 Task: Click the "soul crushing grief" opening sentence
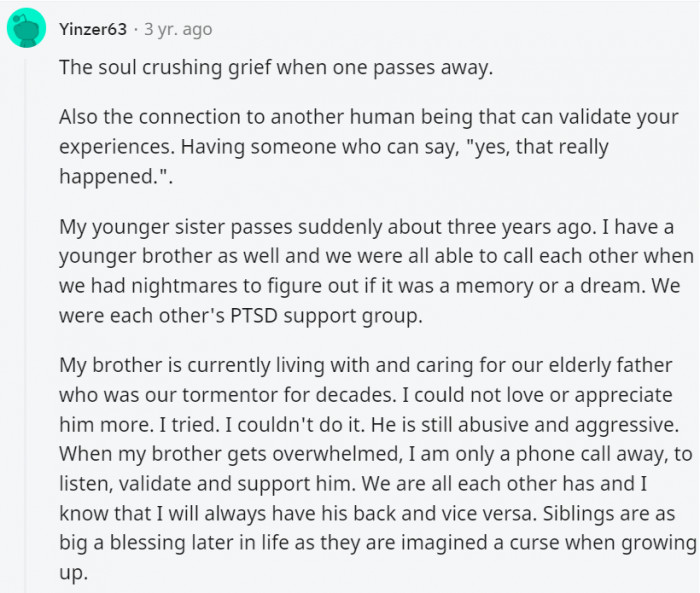[x=276, y=68]
